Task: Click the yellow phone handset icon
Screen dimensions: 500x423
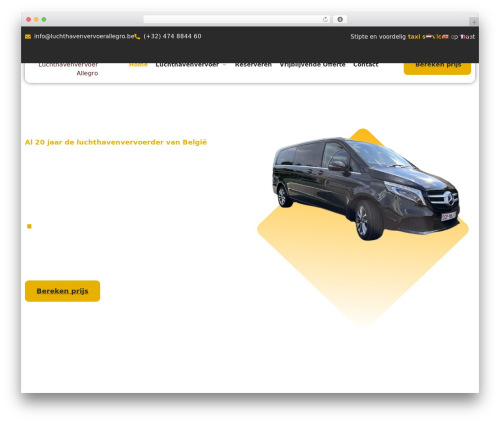Action: [x=137, y=37]
